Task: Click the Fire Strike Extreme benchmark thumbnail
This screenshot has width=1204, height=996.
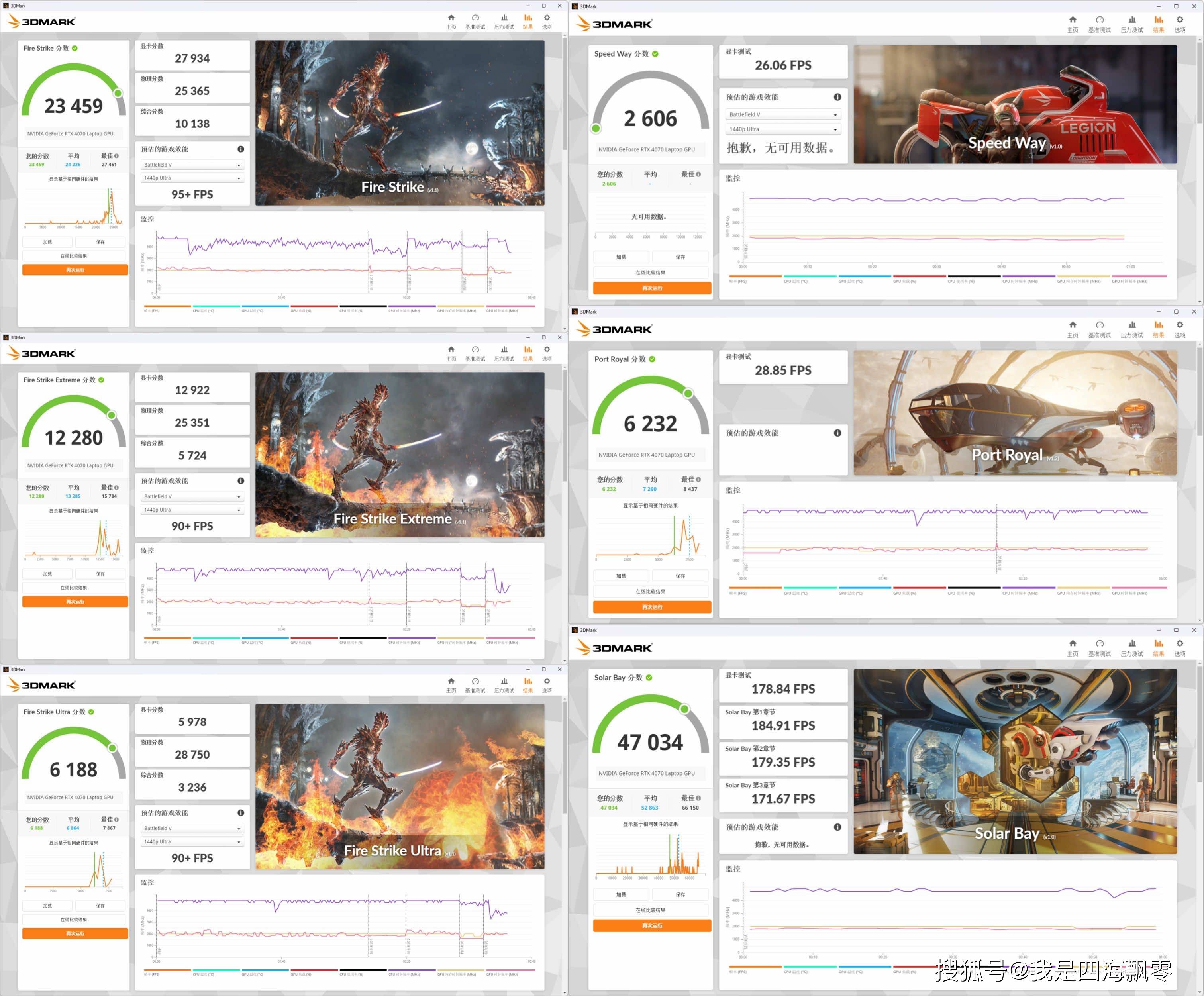Action: [x=400, y=455]
